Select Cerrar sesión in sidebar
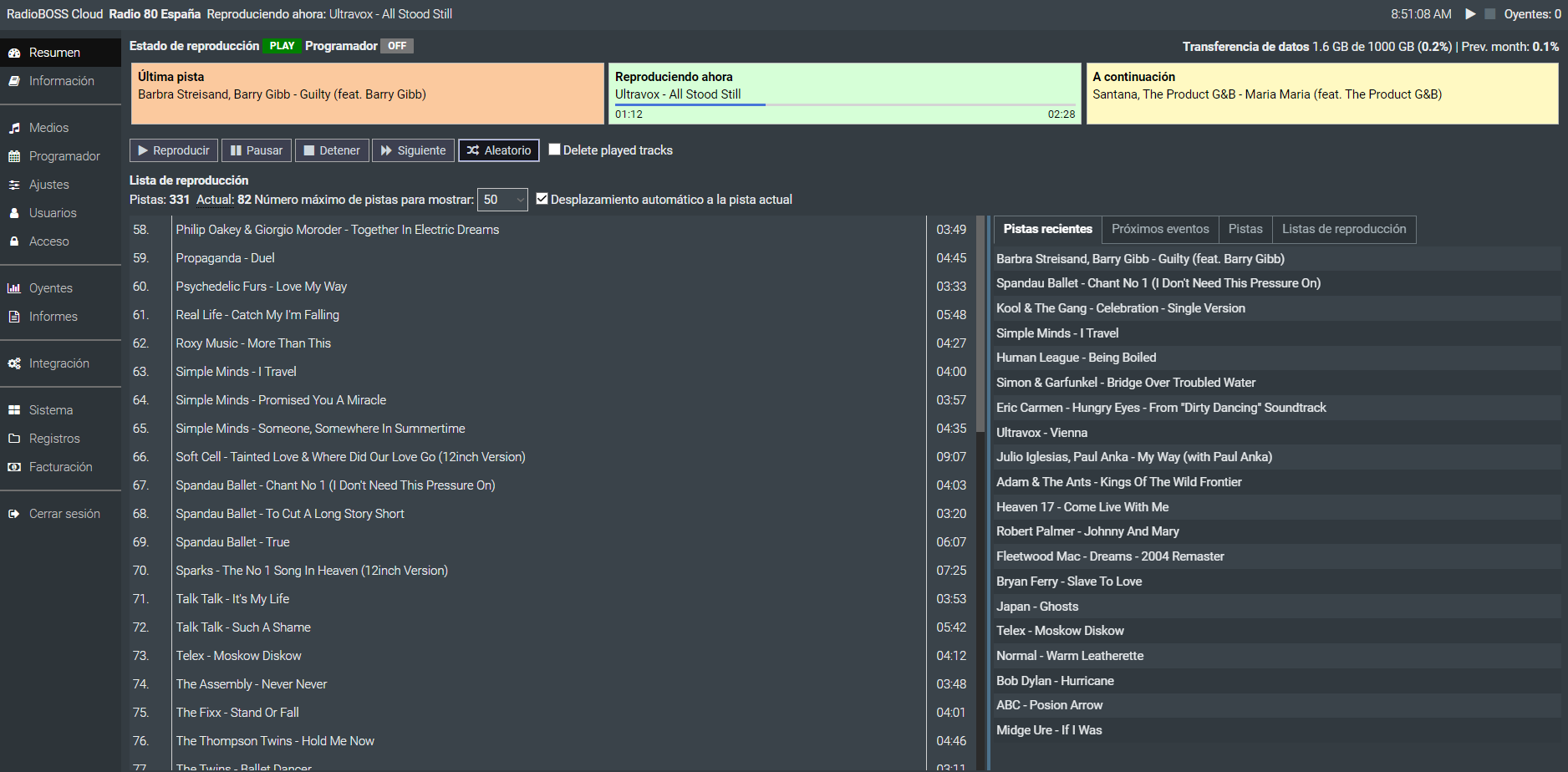 tap(60, 514)
